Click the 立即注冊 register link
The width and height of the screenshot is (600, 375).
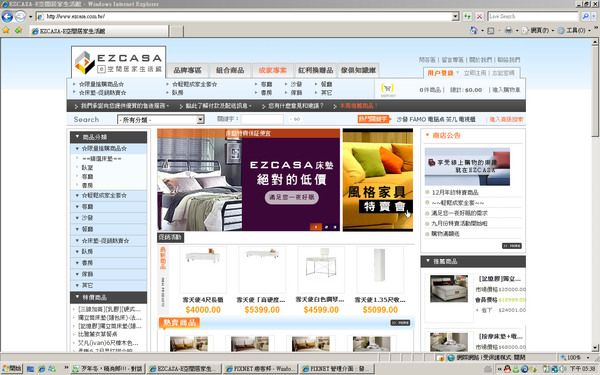click(x=475, y=73)
